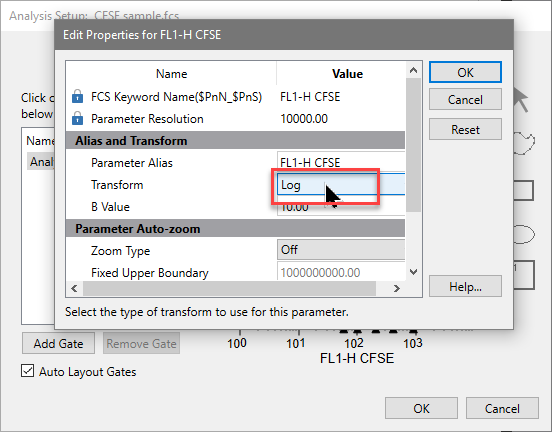Select the arrow pointer gate tool

click(x=521, y=99)
